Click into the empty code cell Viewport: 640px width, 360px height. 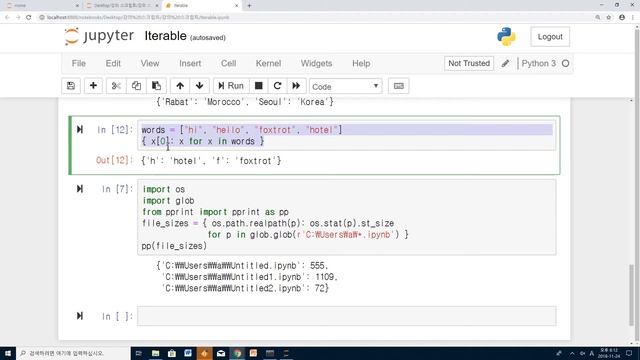pyautogui.click(x=347, y=316)
